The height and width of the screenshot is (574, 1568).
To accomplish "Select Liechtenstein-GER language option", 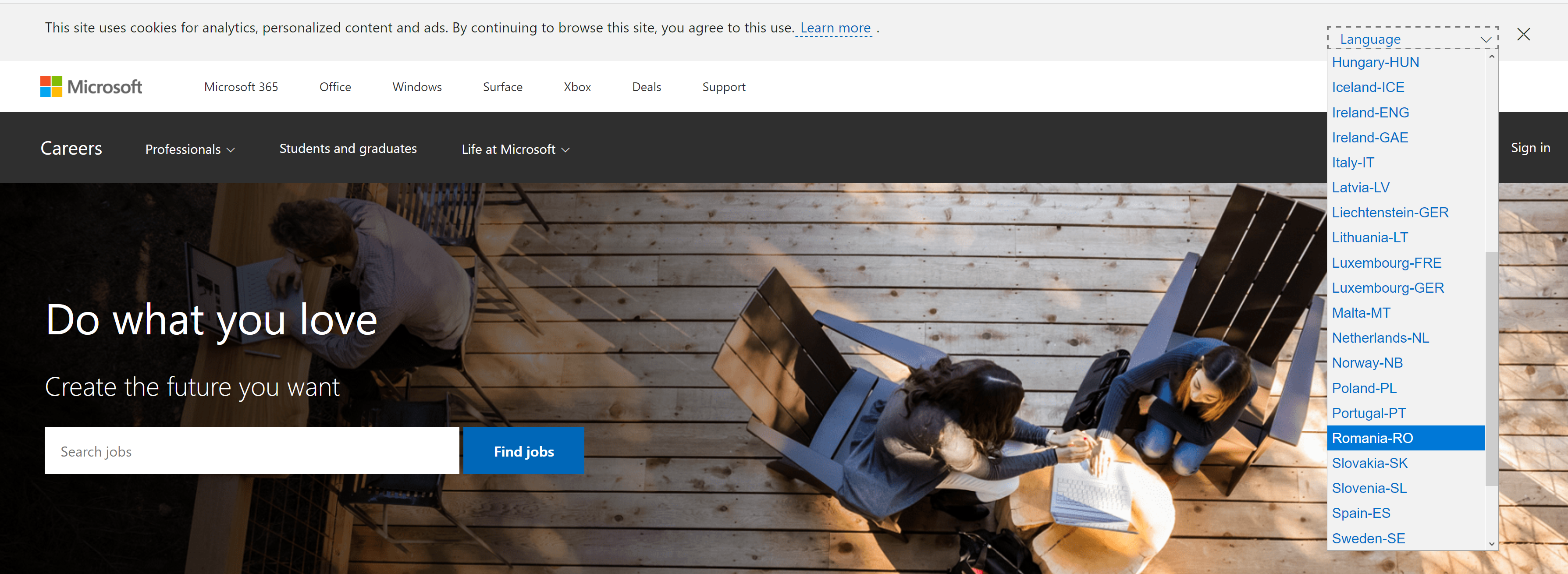I will click(1406, 213).
